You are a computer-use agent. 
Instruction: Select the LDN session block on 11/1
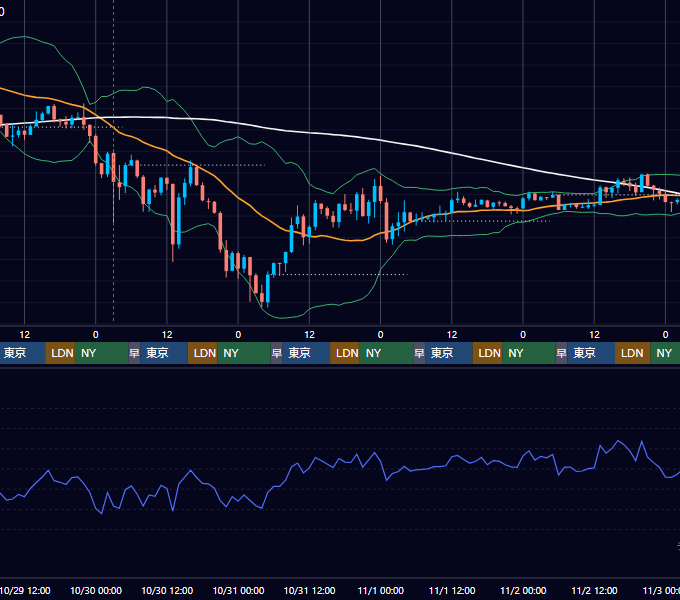[x=487, y=353]
